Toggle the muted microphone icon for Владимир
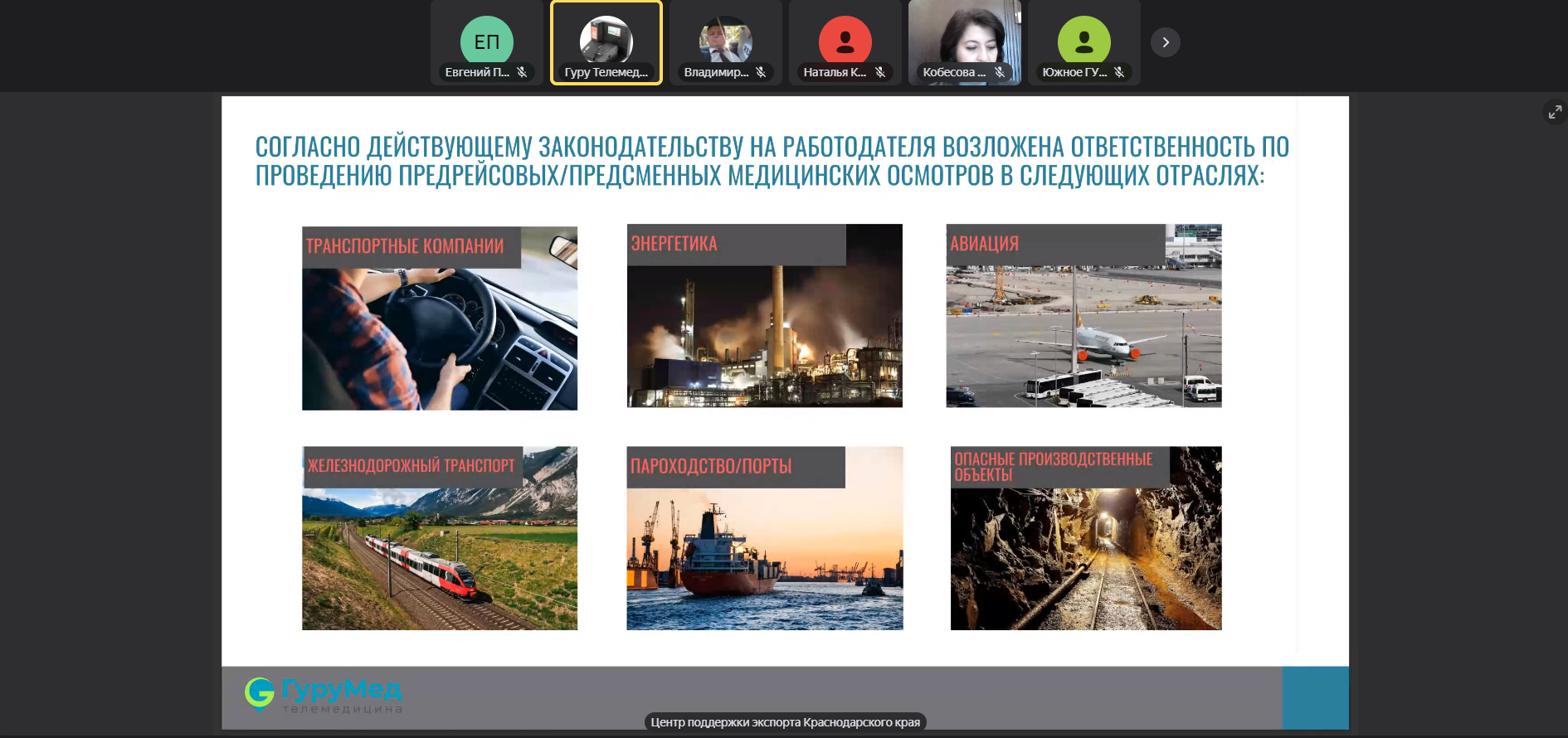The width and height of the screenshot is (1568, 738). pyautogui.click(x=761, y=72)
